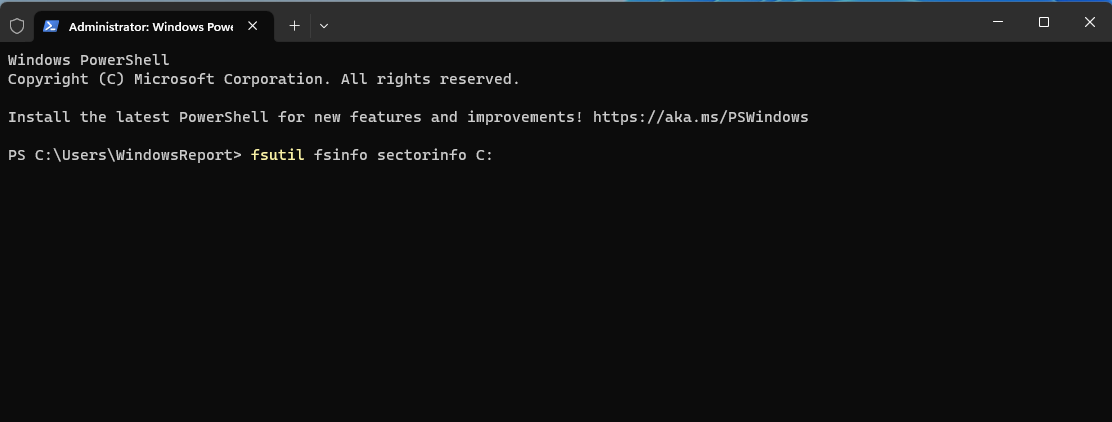The image size is (1112, 422).
Task: Open the aka.ms/PSWindows link
Action: click(700, 117)
